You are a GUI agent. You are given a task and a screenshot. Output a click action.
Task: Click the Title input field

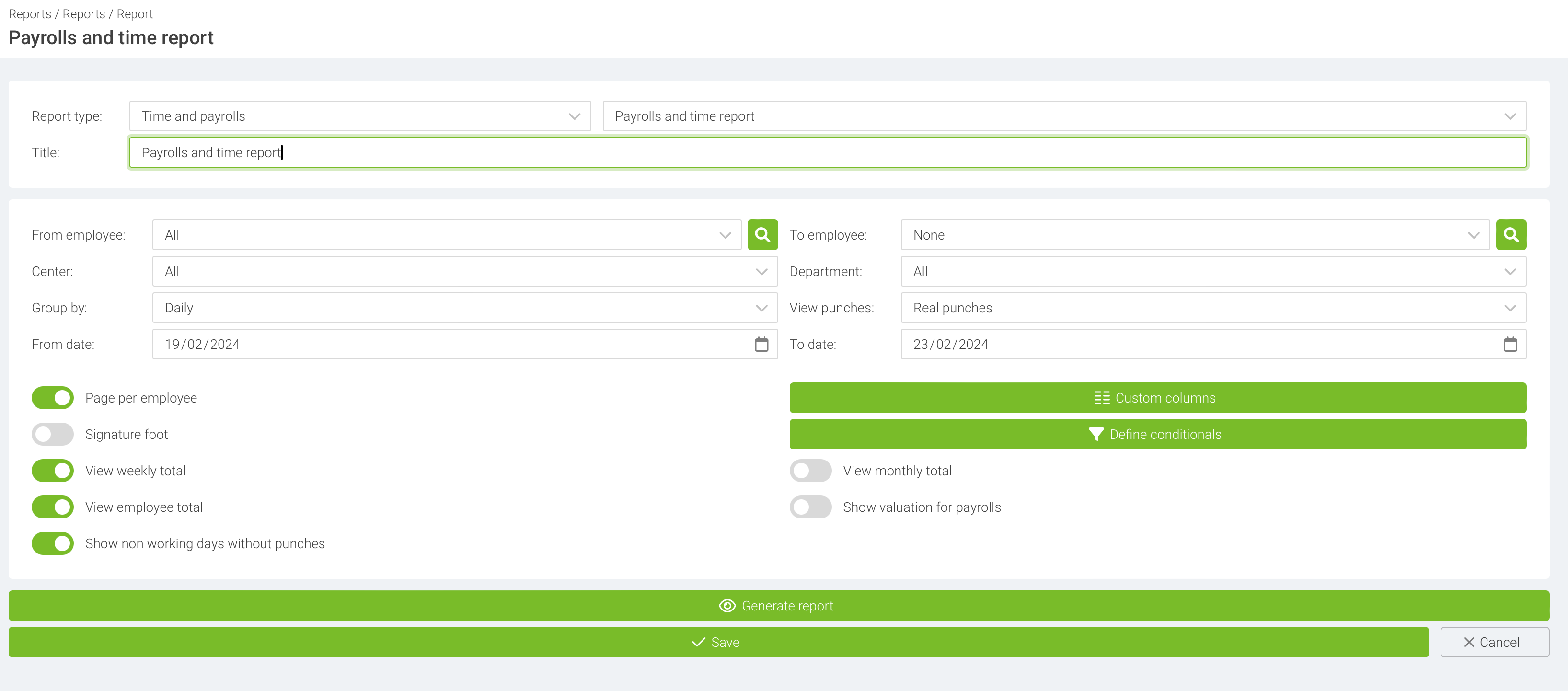pos(828,153)
